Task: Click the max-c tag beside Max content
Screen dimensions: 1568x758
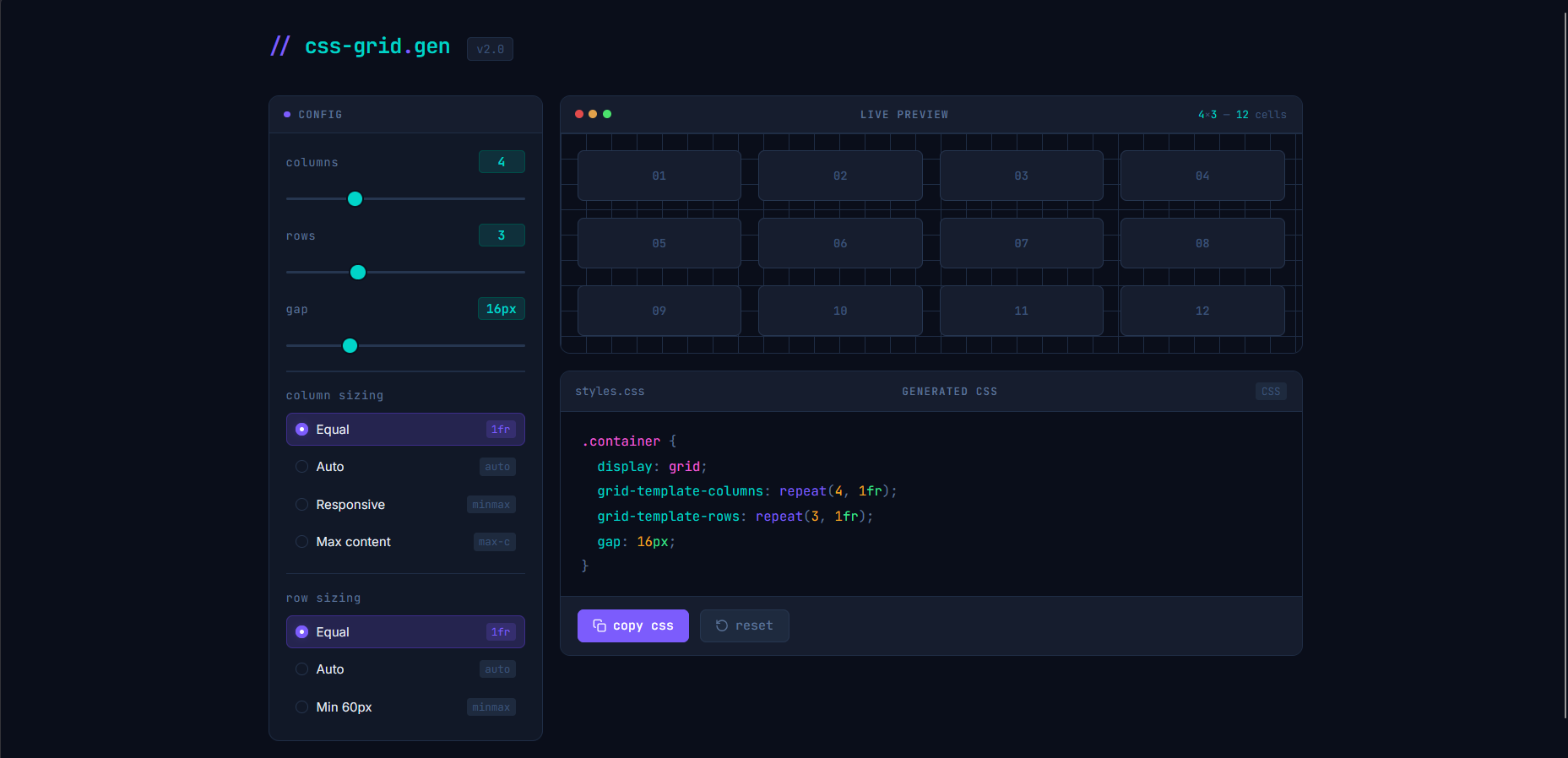Action: (494, 542)
